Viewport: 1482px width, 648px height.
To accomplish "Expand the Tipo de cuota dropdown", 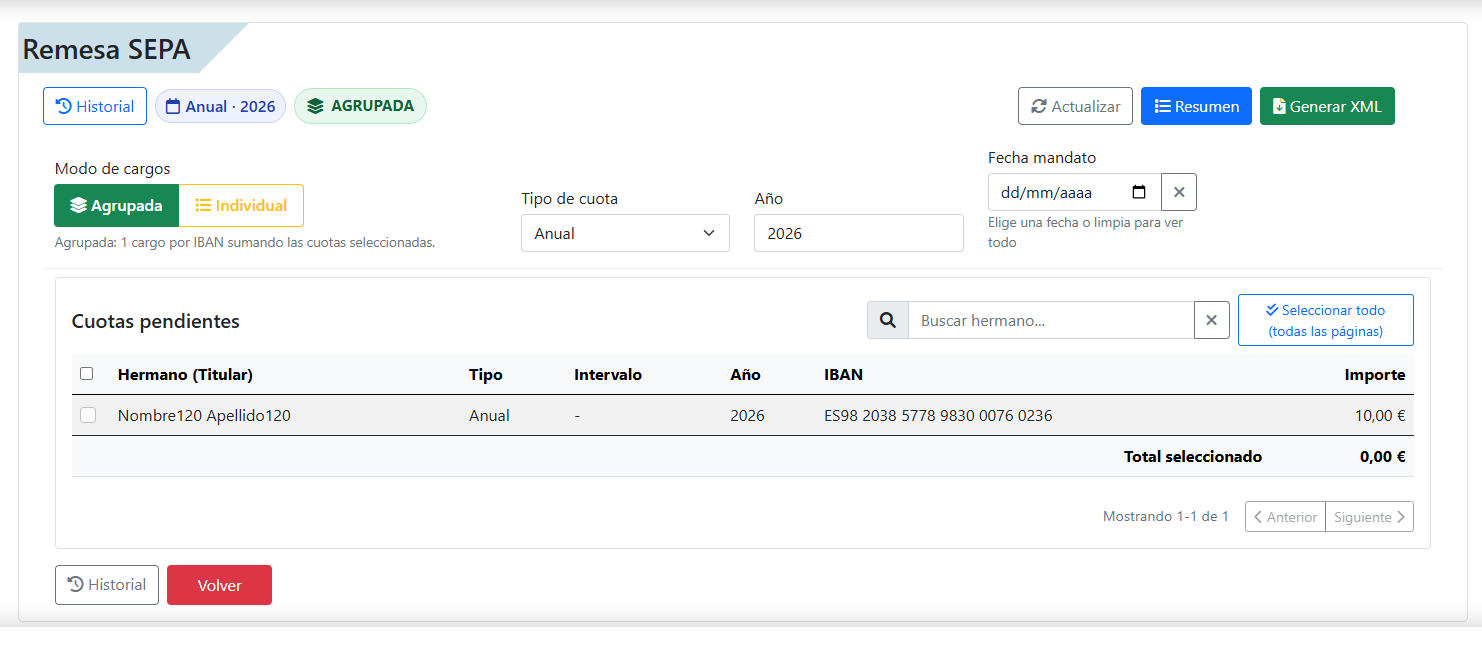I will pyautogui.click(x=625, y=233).
